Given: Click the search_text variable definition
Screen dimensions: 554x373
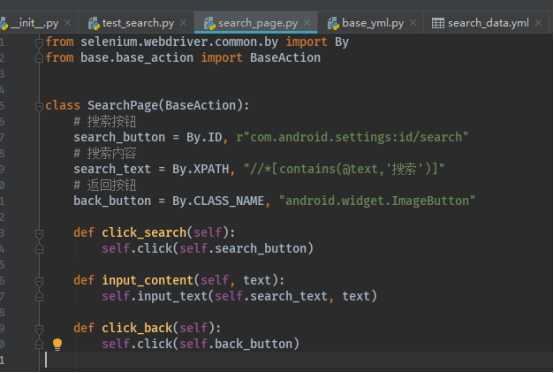Looking at the screenshot, I should click(112, 169).
